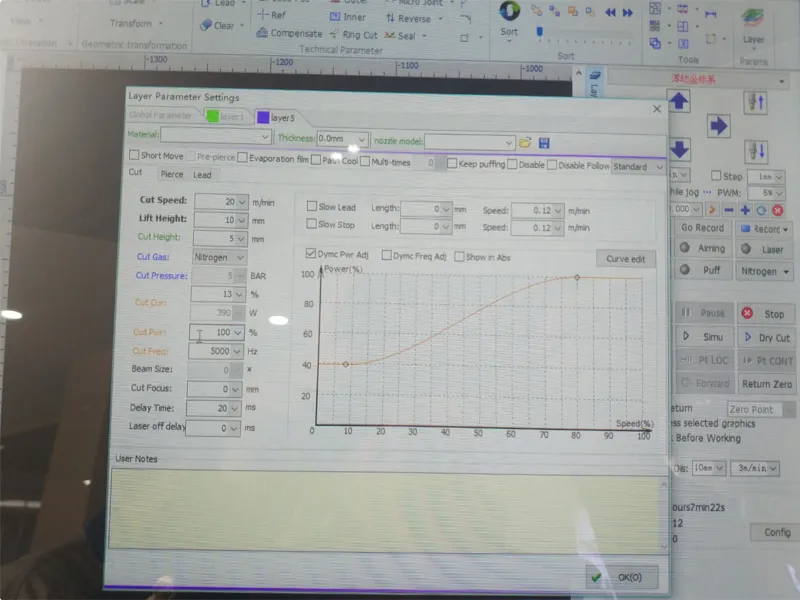Viewport: 800px width, 600px height.
Task: Enable the Short Move checkbox
Action: click(134, 155)
